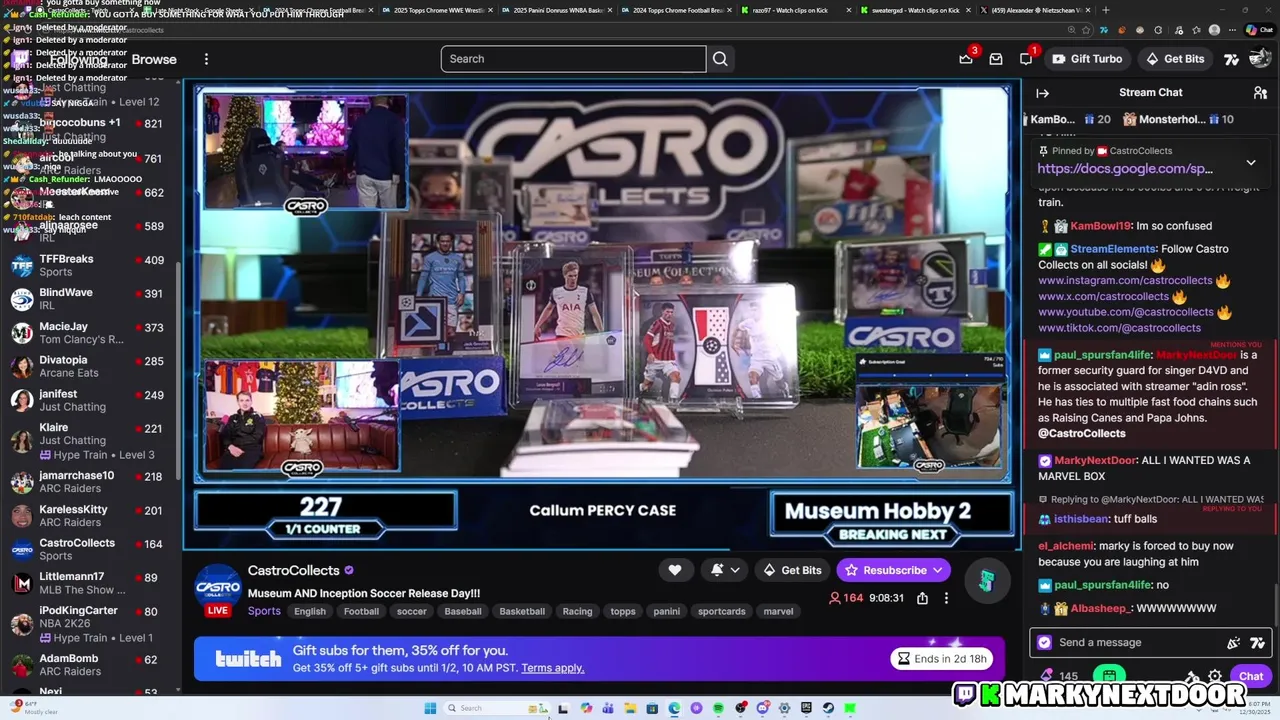
Task: Click the Baseball tag
Action: pyautogui.click(x=463, y=611)
